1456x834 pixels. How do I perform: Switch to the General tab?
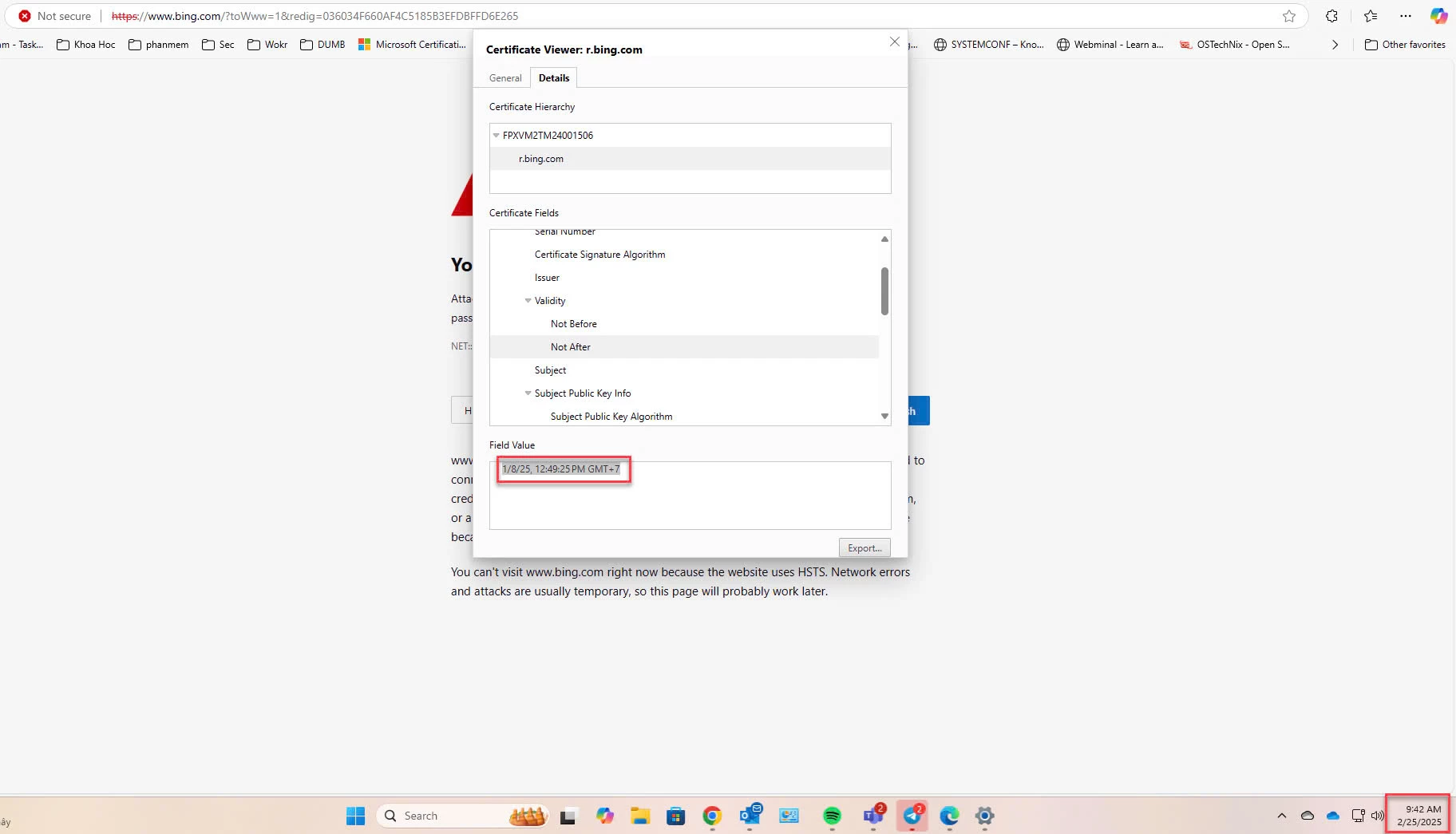tap(505, 78)
